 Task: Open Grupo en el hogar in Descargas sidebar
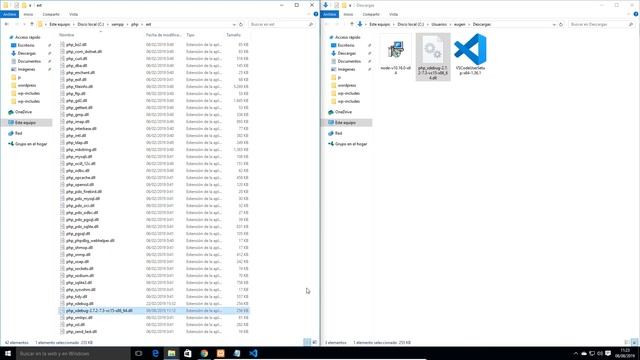pyautogui.click(x=351, y=144)
